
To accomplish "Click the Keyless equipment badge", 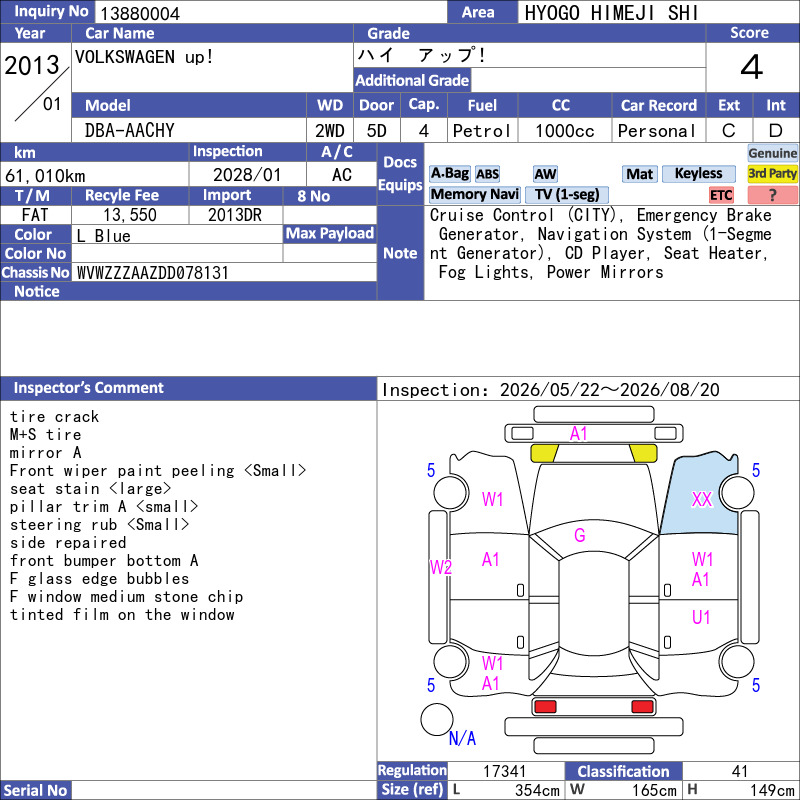I will [698, 173].
